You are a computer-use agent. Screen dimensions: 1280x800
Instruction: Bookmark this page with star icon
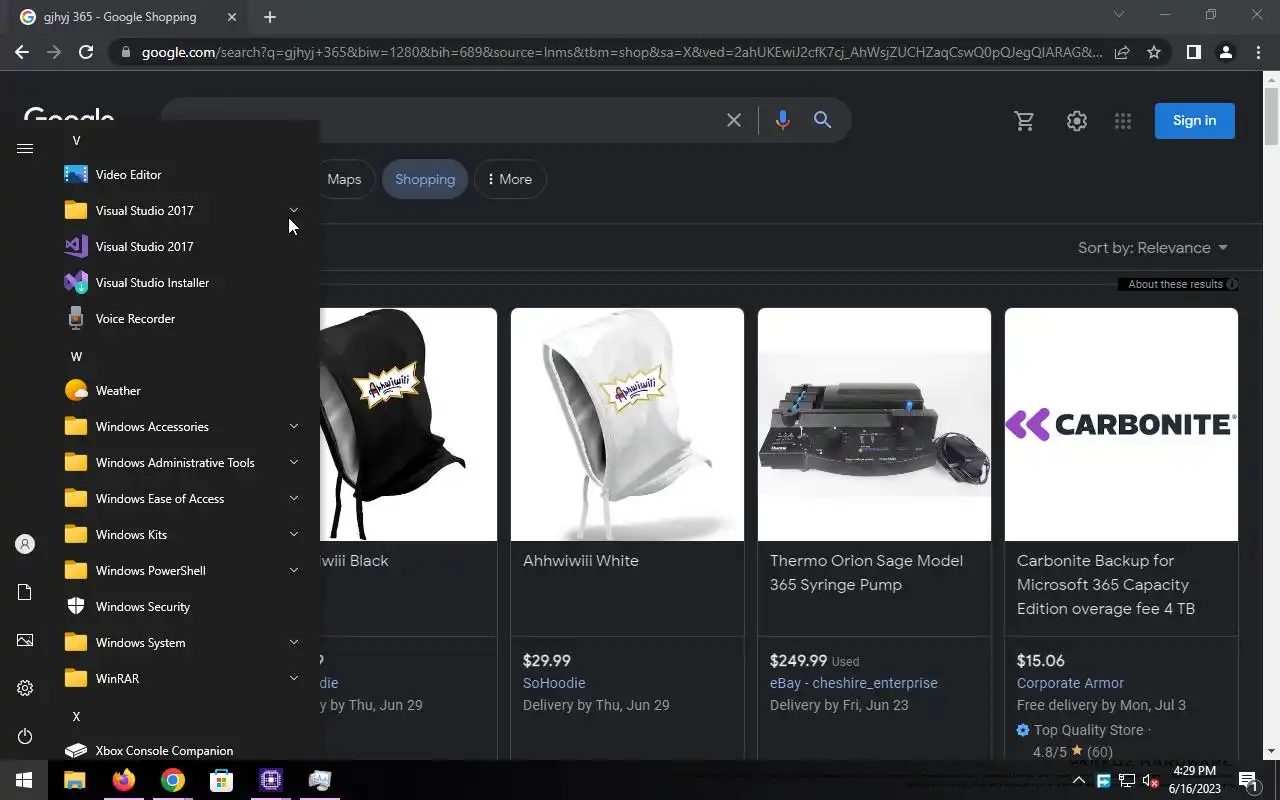pos(1154,52)
